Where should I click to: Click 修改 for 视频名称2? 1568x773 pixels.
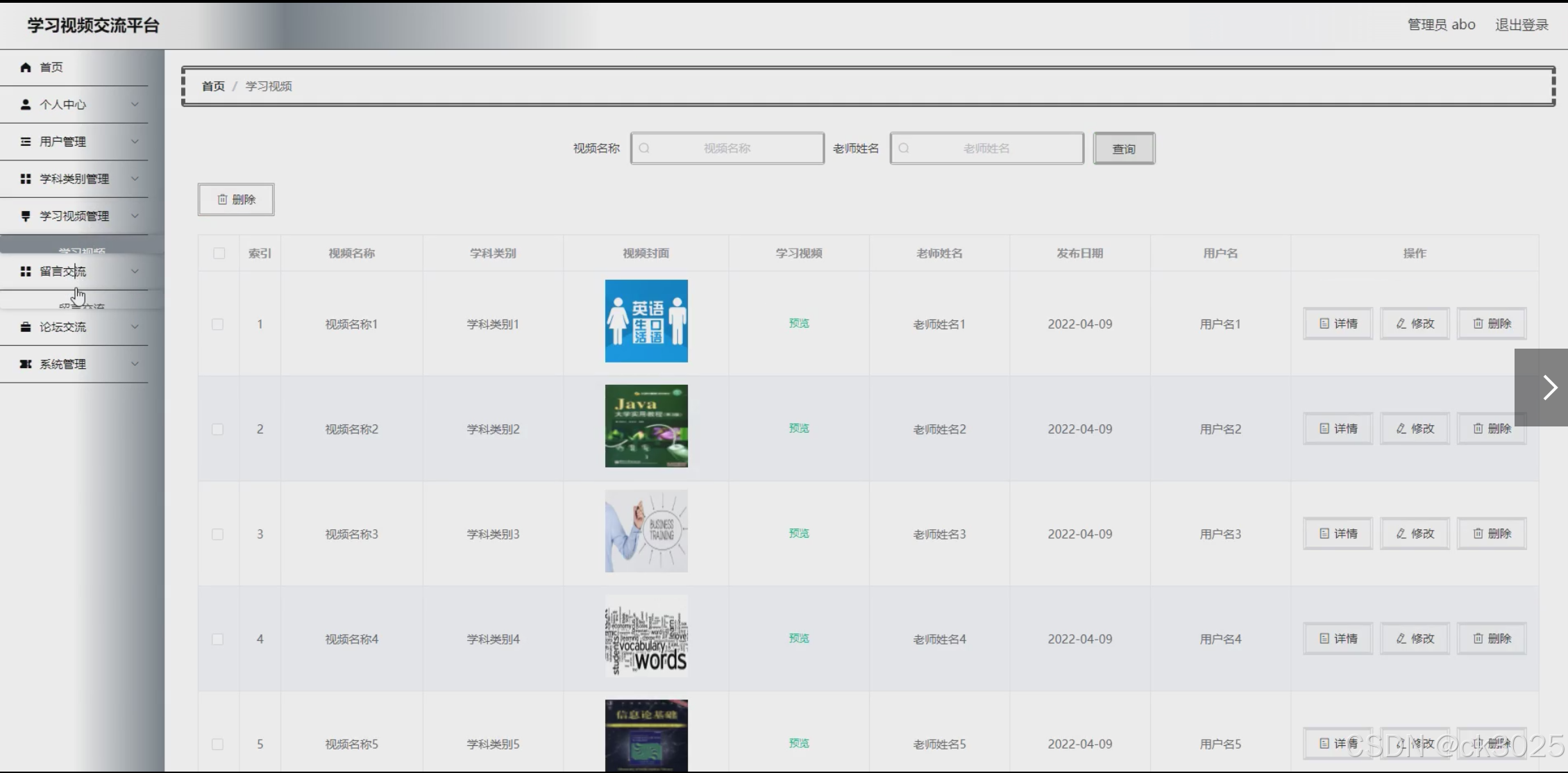point(1415,429)
